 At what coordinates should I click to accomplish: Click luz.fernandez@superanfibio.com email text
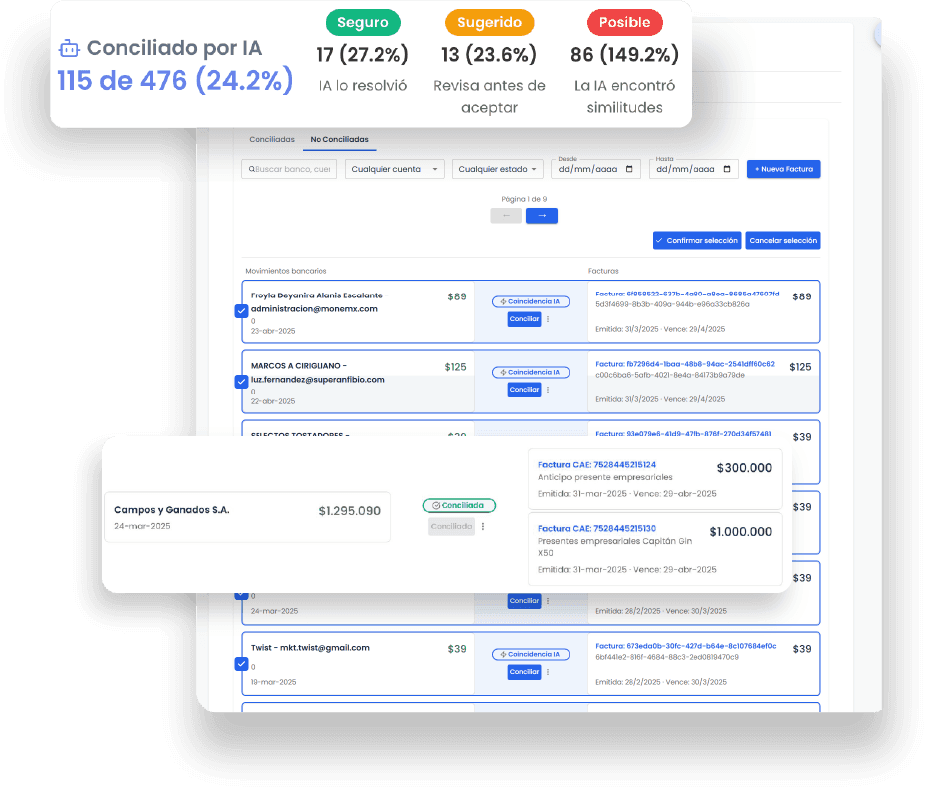(318, 380)
